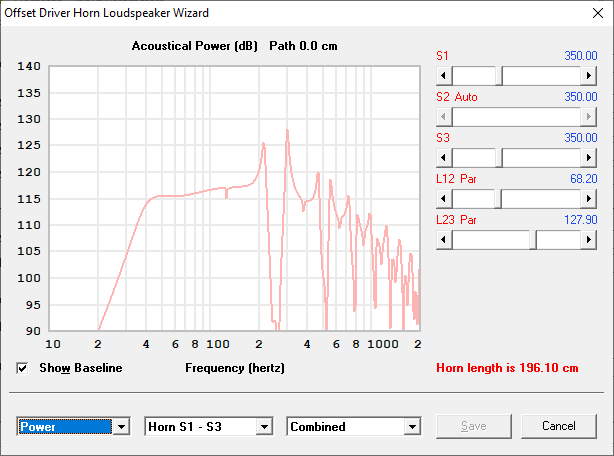Close the Offset Driver Horn Loudspeaker Wizard
This screenshot has width=614, height=456.
pyautogui.click(x=598, y=13)
